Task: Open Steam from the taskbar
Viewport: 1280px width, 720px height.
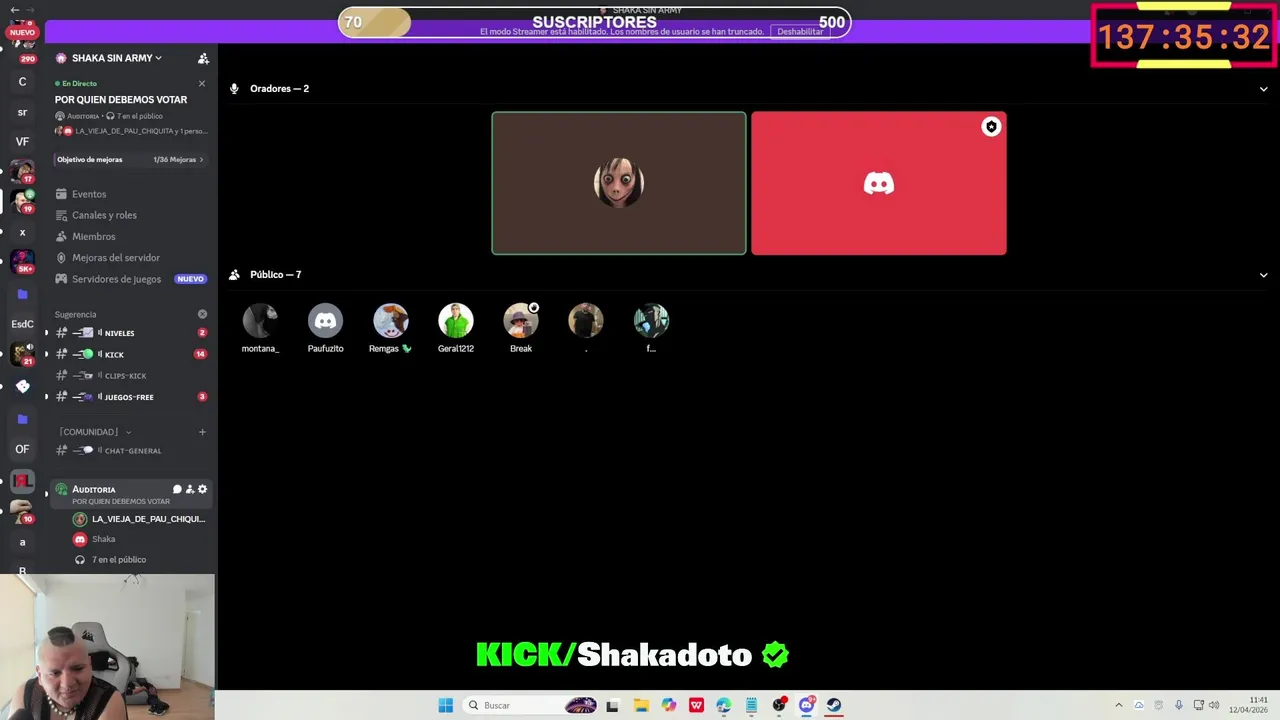Action: point(834,705)
